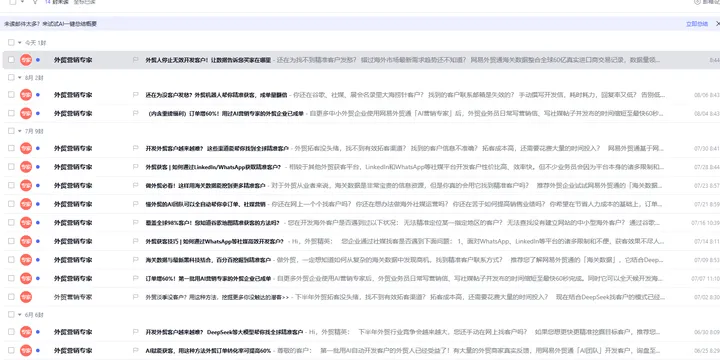Viewport: 720px width, 360px height.
Task: Tick the checkbox for the 7月 group
Action: (x=11, y=131)
